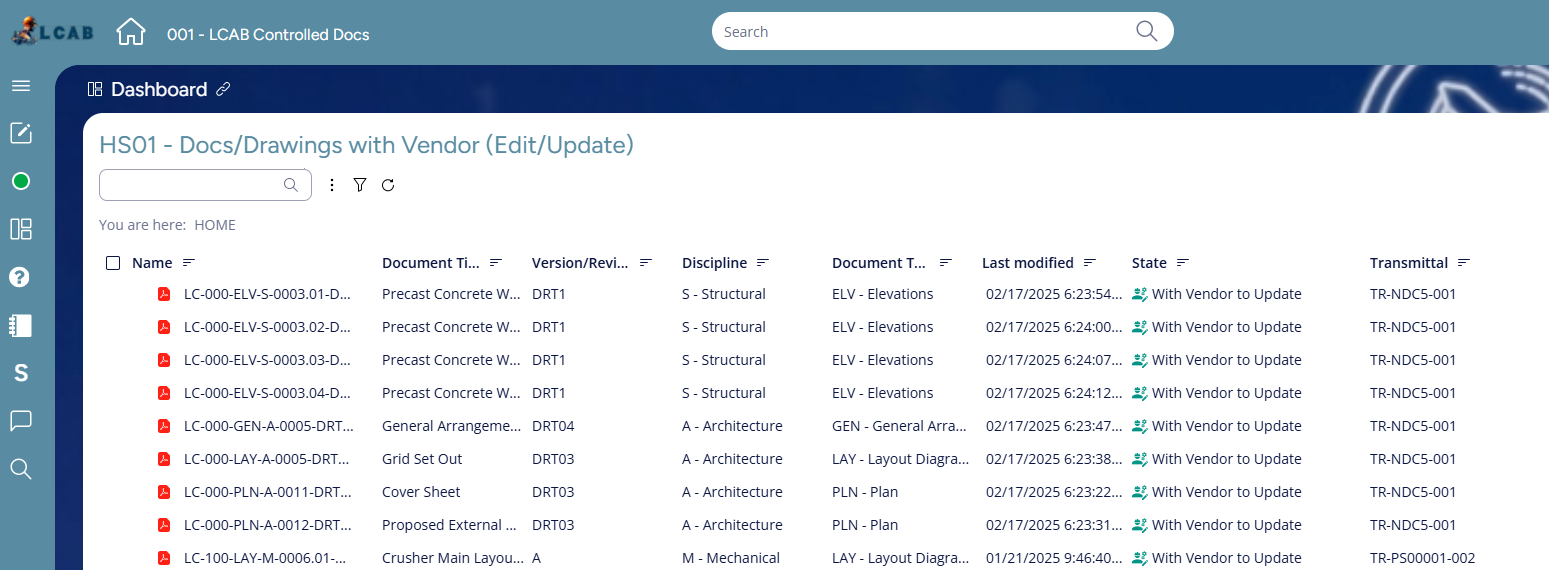The height and width of the screenshot is (570, 1549).
Task: Click the green circle status icon
Action: pos(21,181)
